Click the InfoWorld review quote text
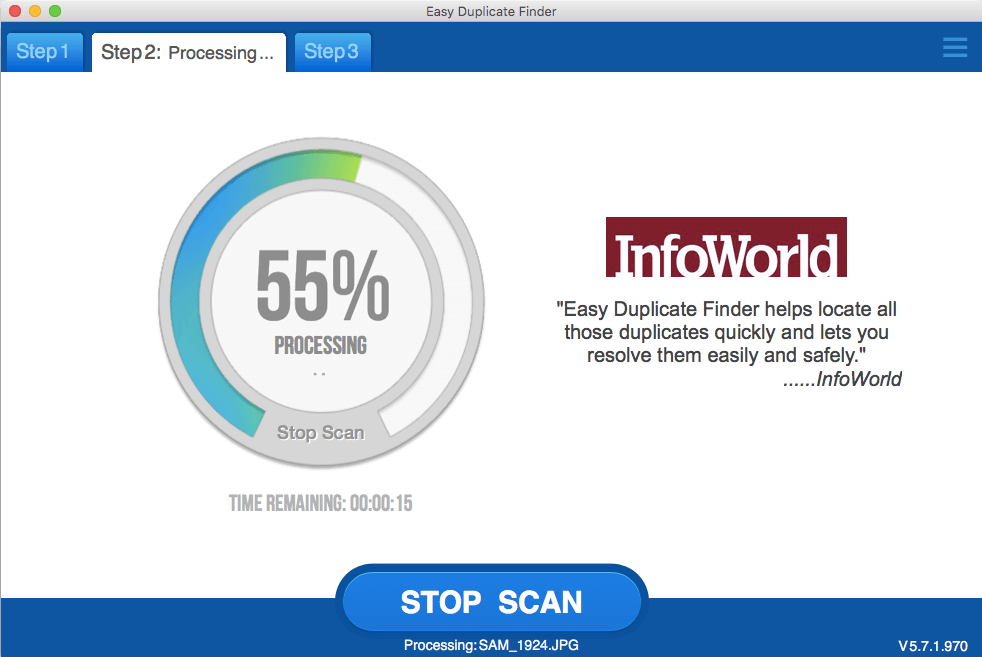 pyautogui.click(x=726, y=332)
